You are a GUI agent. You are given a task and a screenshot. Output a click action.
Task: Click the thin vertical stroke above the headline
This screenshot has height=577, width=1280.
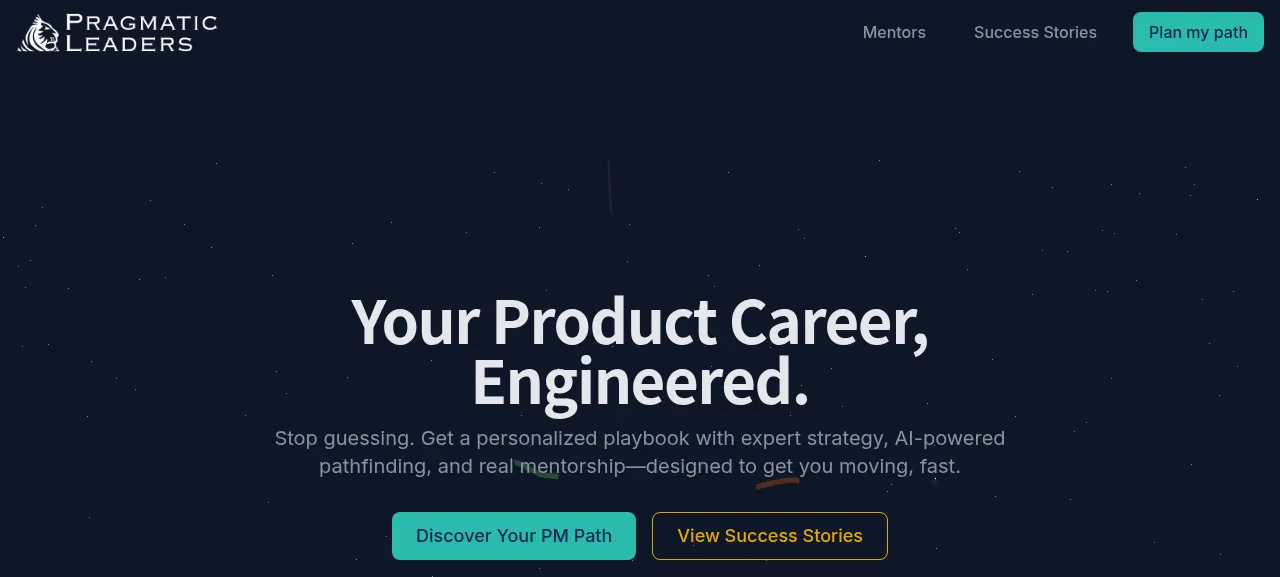click(609, 188)
